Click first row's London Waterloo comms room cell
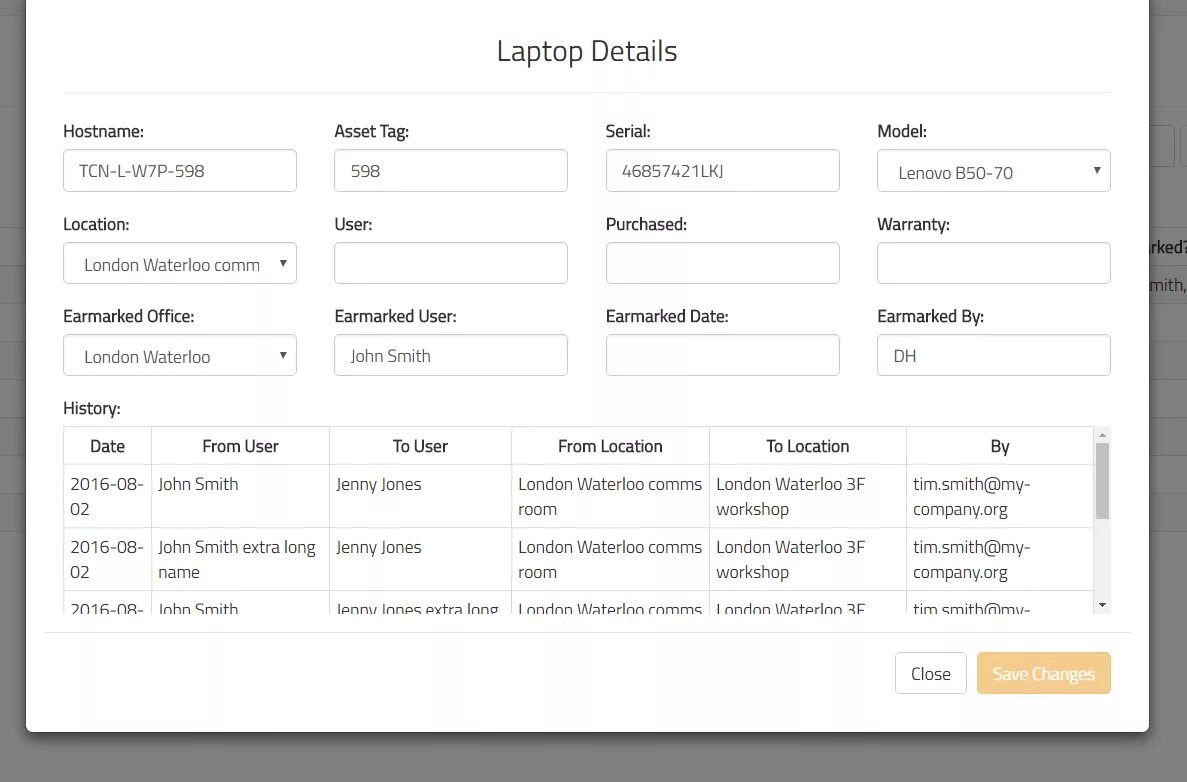1187x782 pixels. 610,496
